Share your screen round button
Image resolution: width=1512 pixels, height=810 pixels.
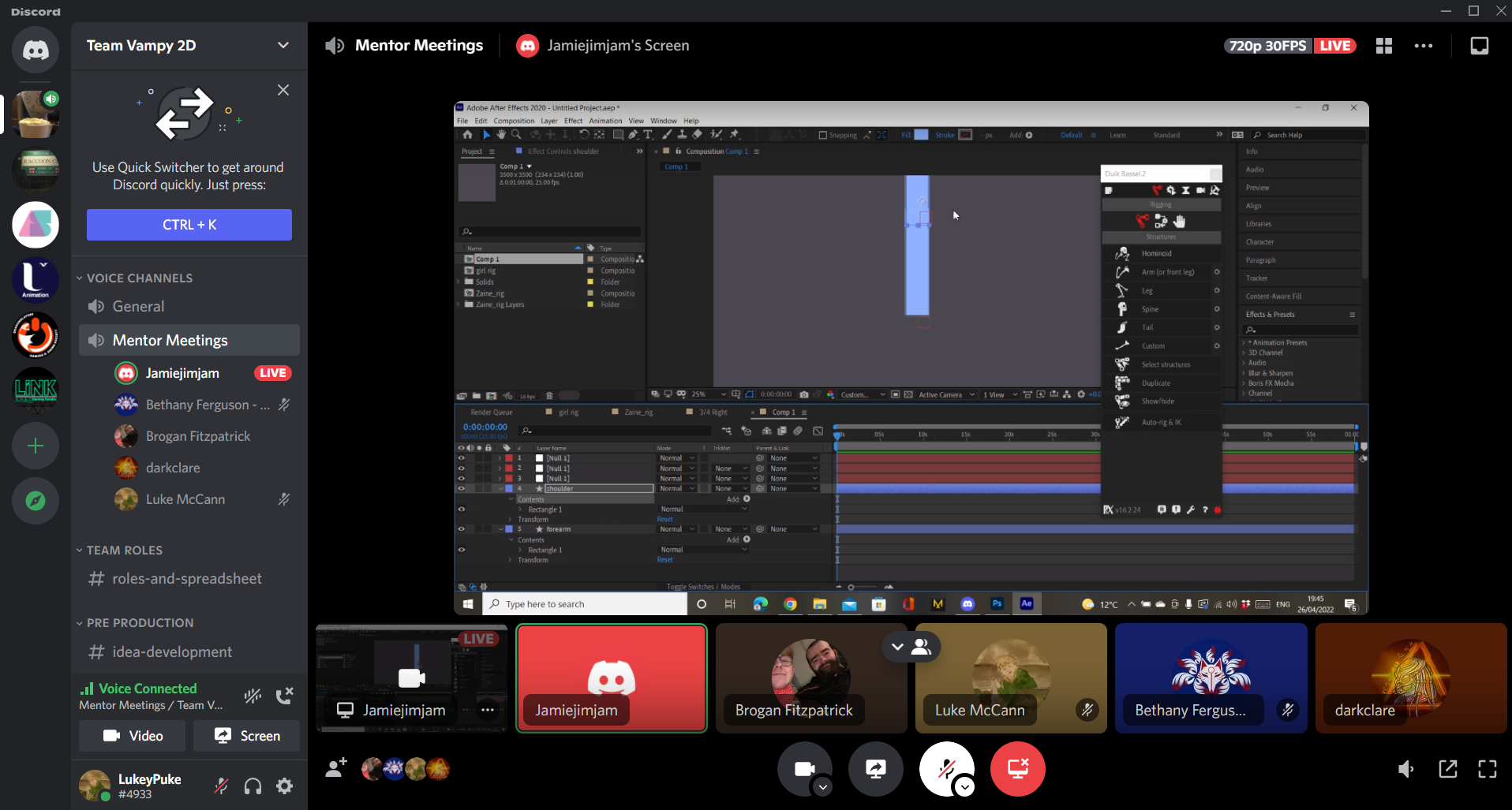coord(876,768)
